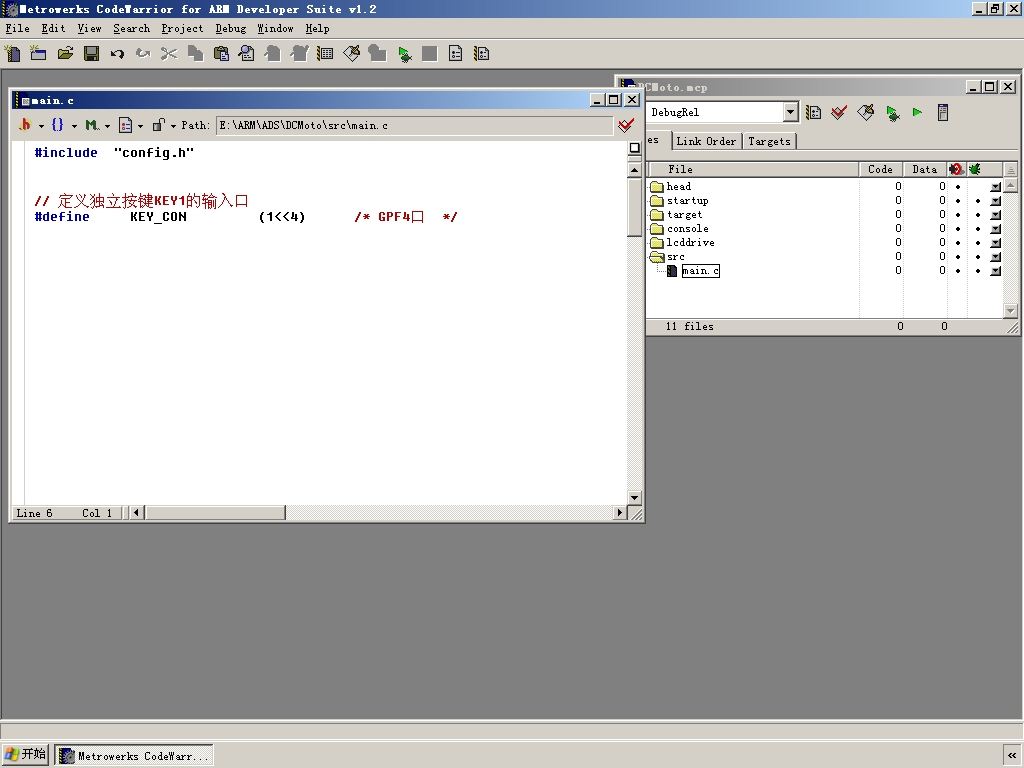Collapse the src folder group

click(657, 257)
